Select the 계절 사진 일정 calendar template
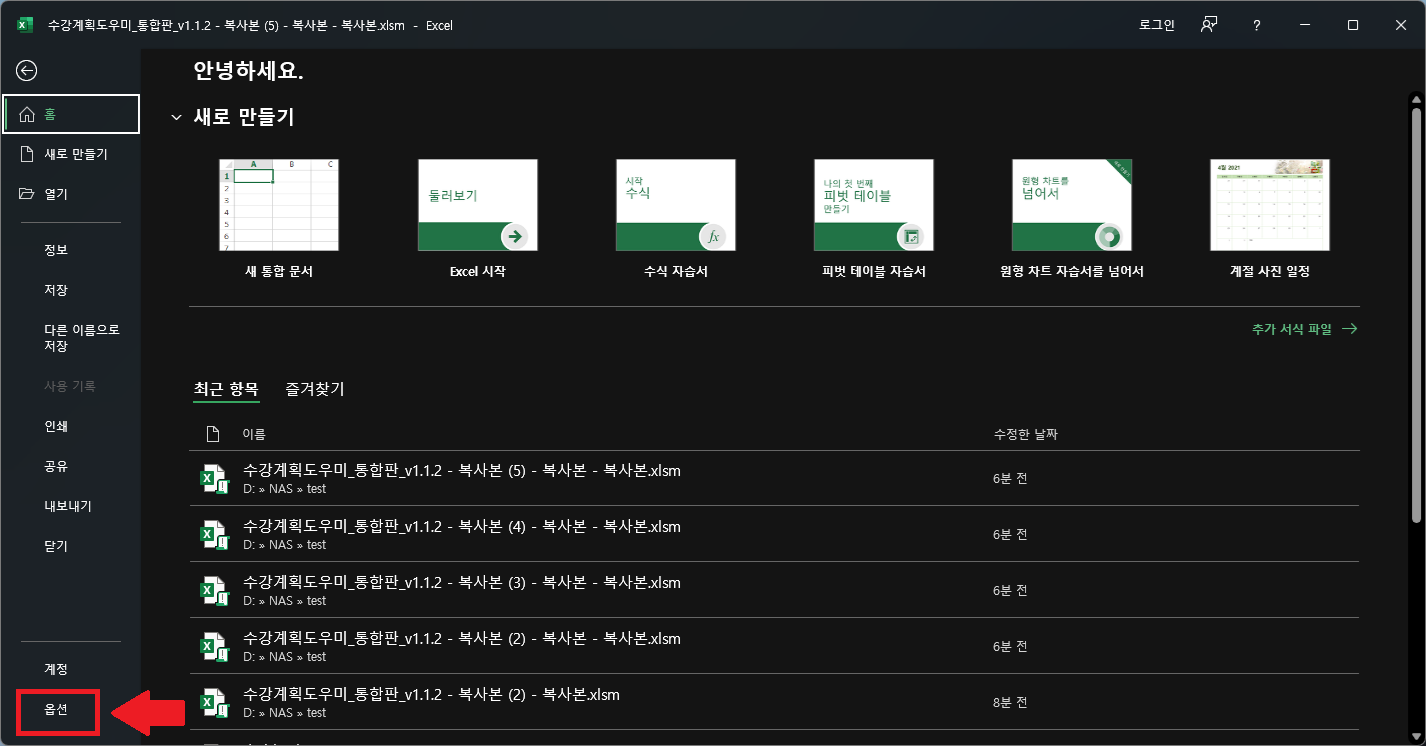The height and width of the screenshot is (746, 1426). click(1269, 205)
